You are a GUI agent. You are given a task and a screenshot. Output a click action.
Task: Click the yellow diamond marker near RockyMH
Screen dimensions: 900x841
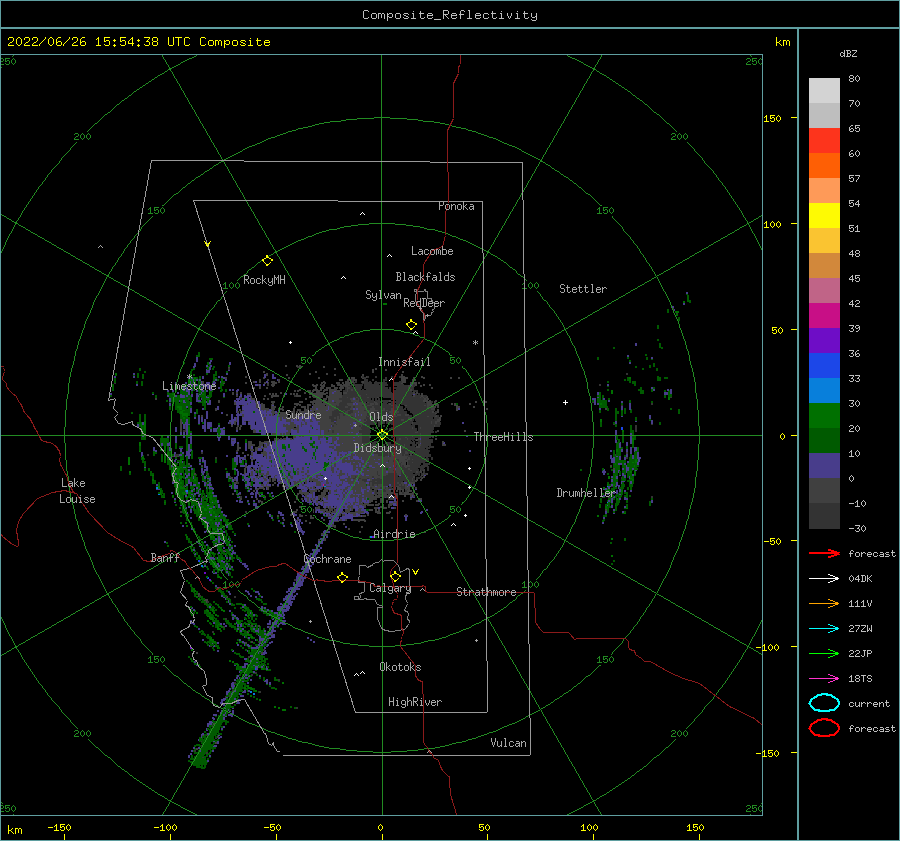267,261
